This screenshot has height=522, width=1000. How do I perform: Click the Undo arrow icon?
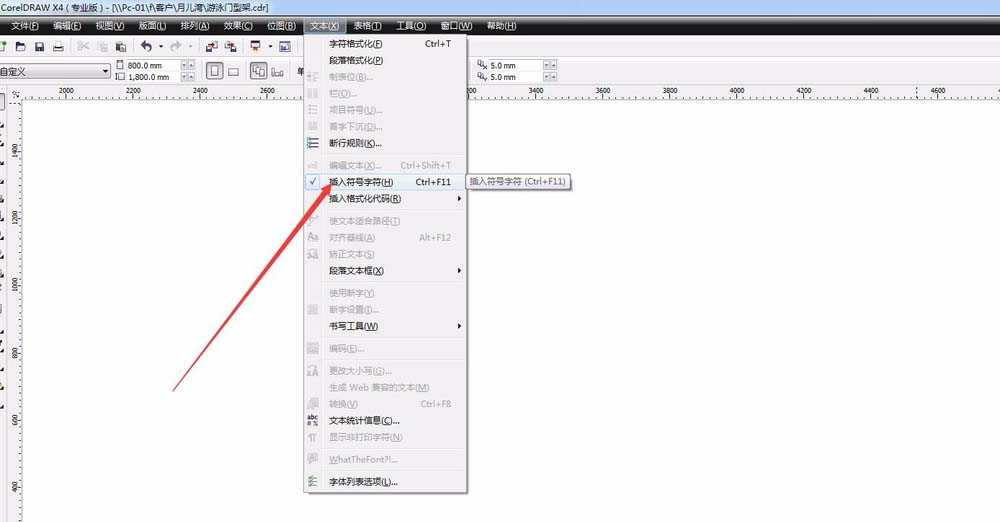[x=146, y=47]
